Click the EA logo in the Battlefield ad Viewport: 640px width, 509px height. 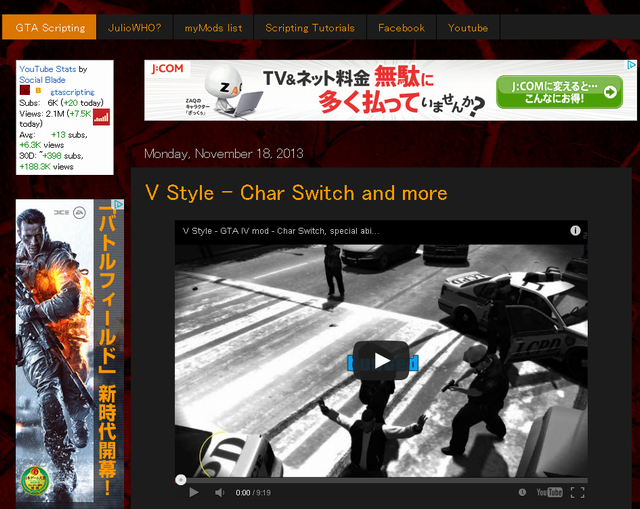pyautogui.click(x=79, y=213)
